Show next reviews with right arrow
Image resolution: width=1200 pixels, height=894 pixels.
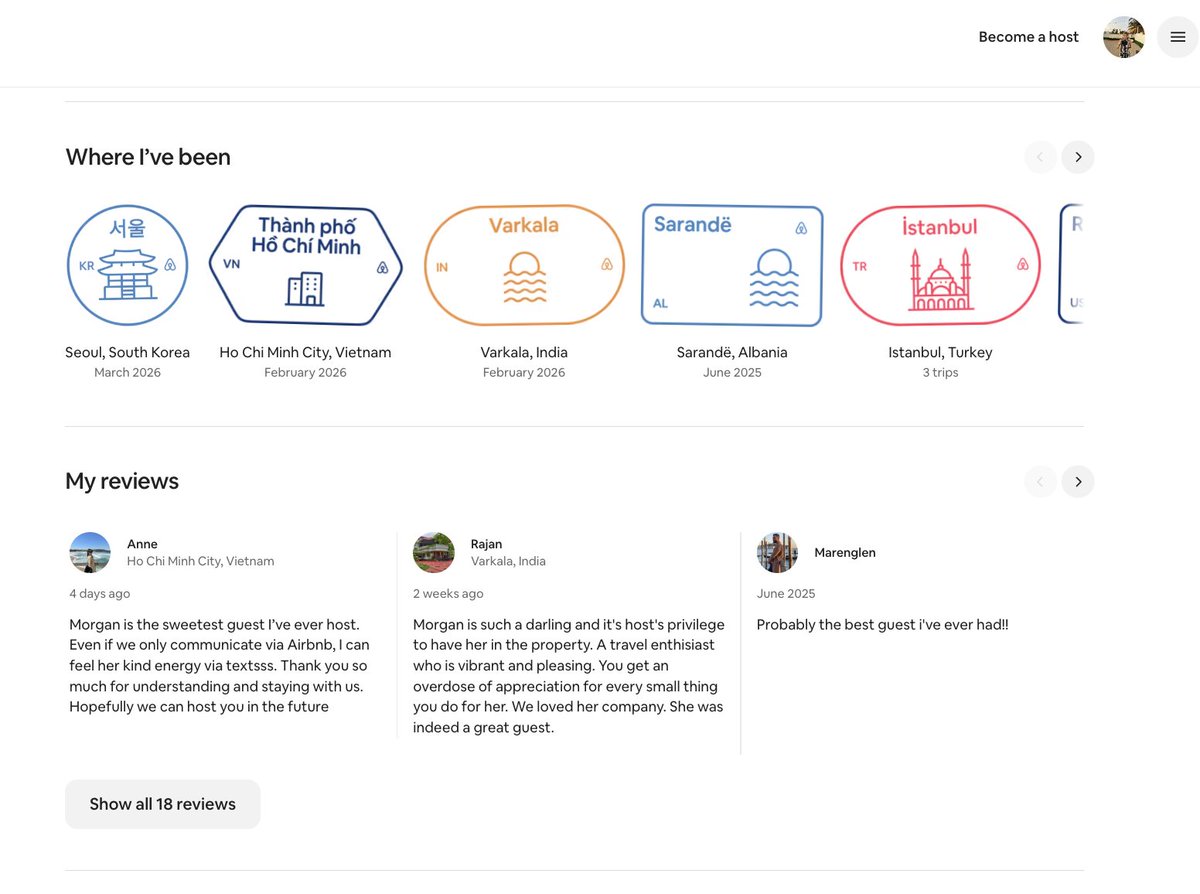[1078, 482]
